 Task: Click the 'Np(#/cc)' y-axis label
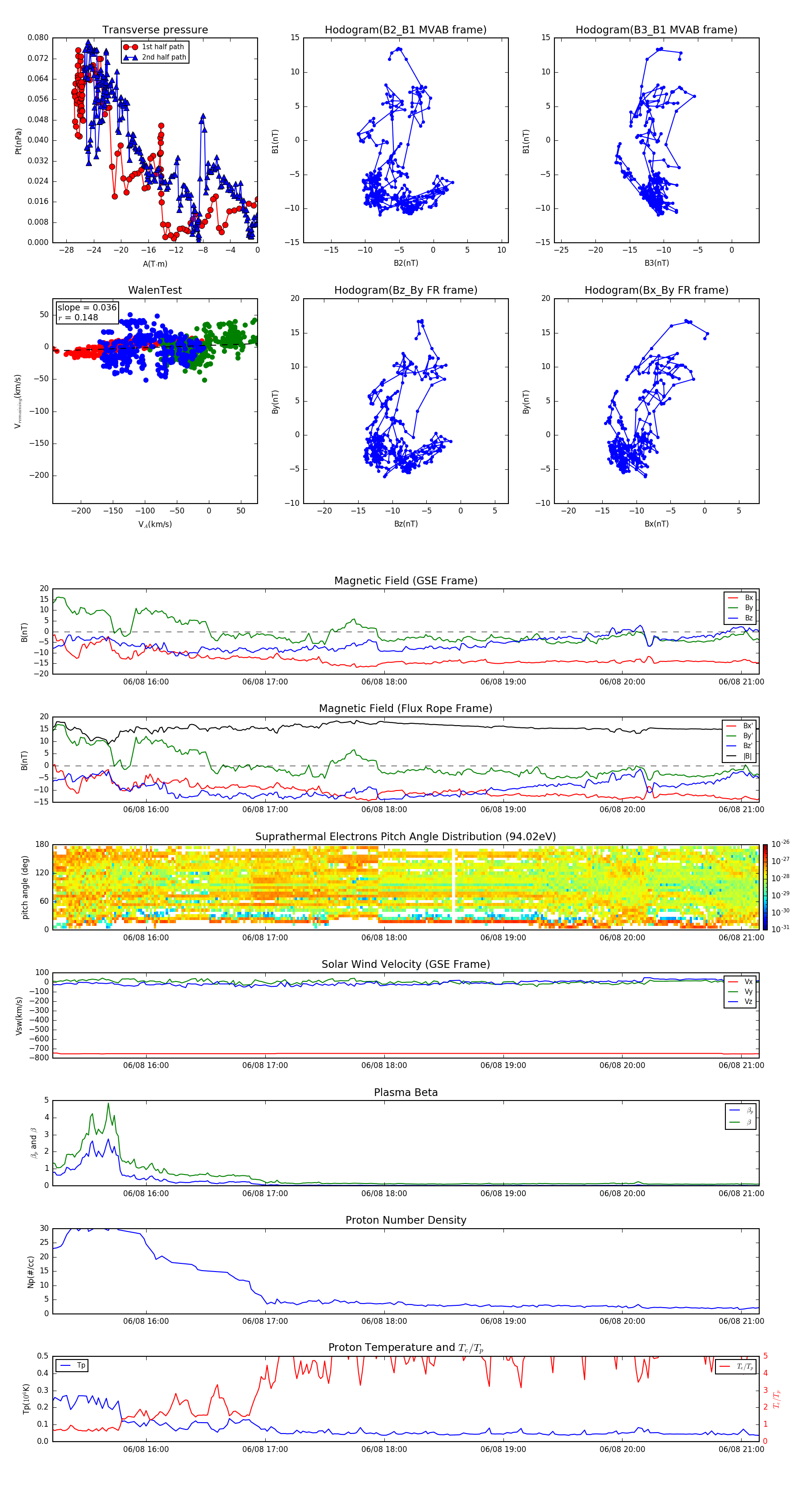point(31,1272)
